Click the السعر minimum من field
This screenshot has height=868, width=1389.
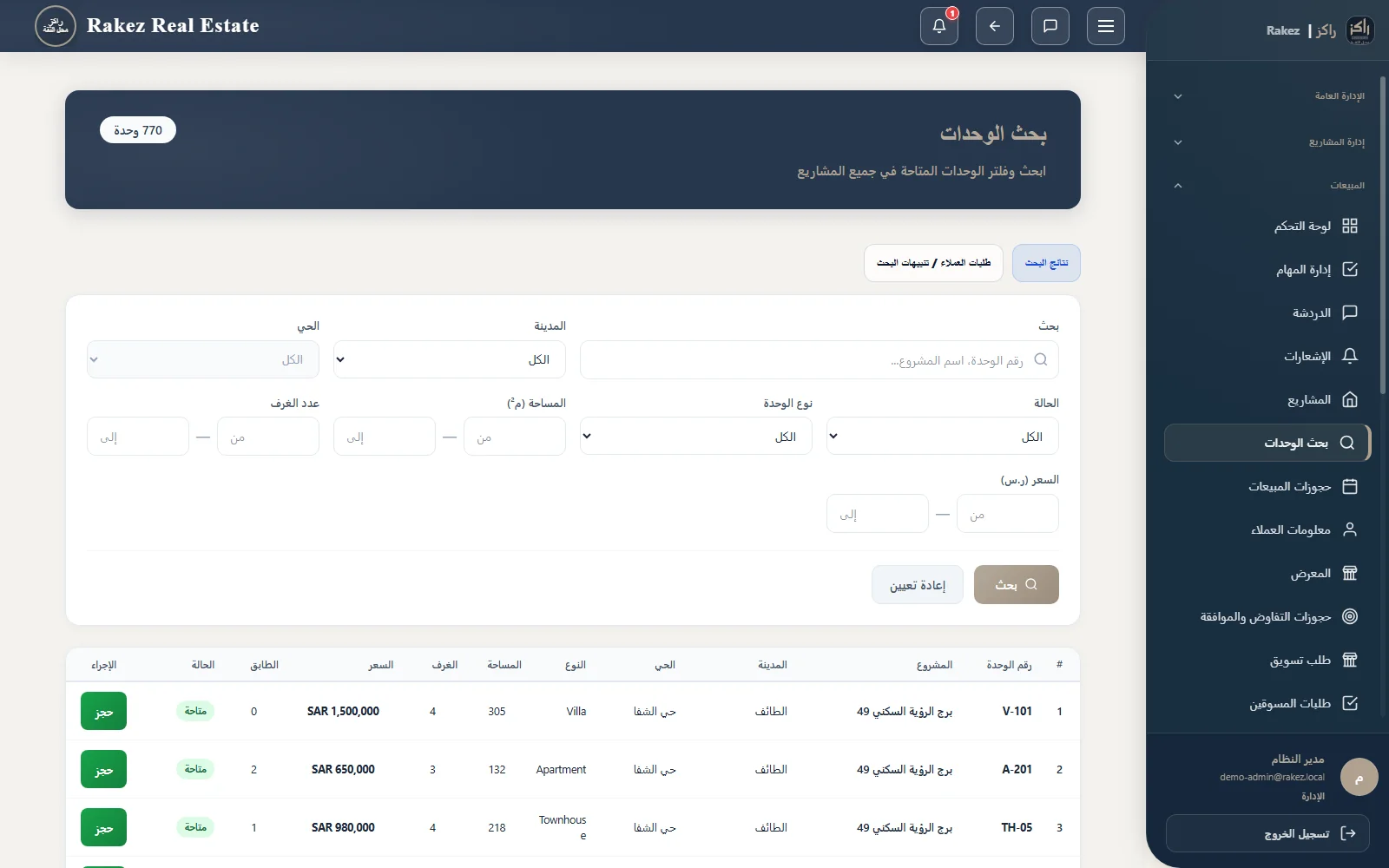click(x=1008, y=514)
